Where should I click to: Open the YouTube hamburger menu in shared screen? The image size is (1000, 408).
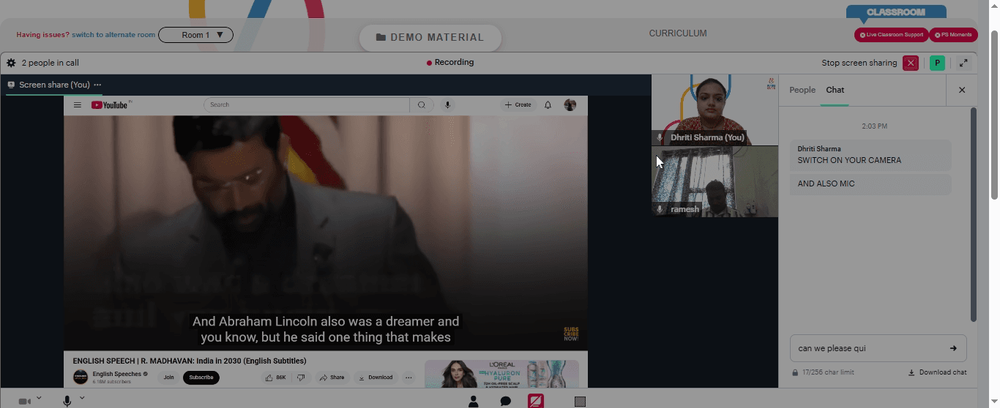pos(77,105)
